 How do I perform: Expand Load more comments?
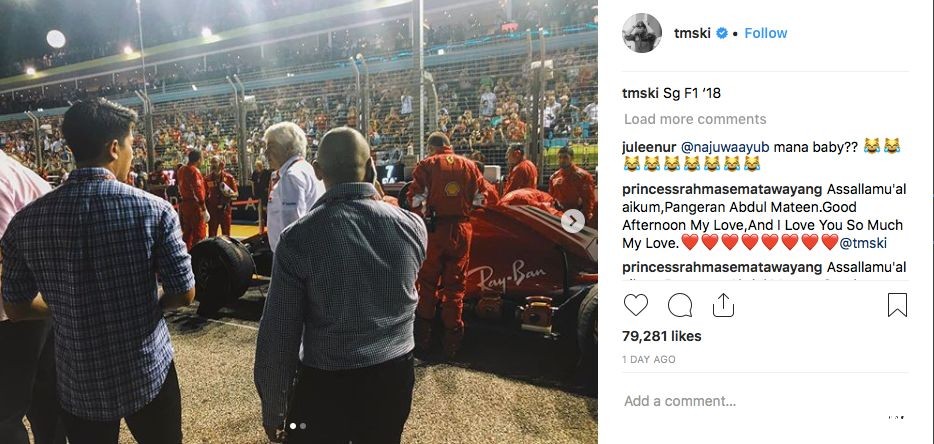[x=695, y=119]
